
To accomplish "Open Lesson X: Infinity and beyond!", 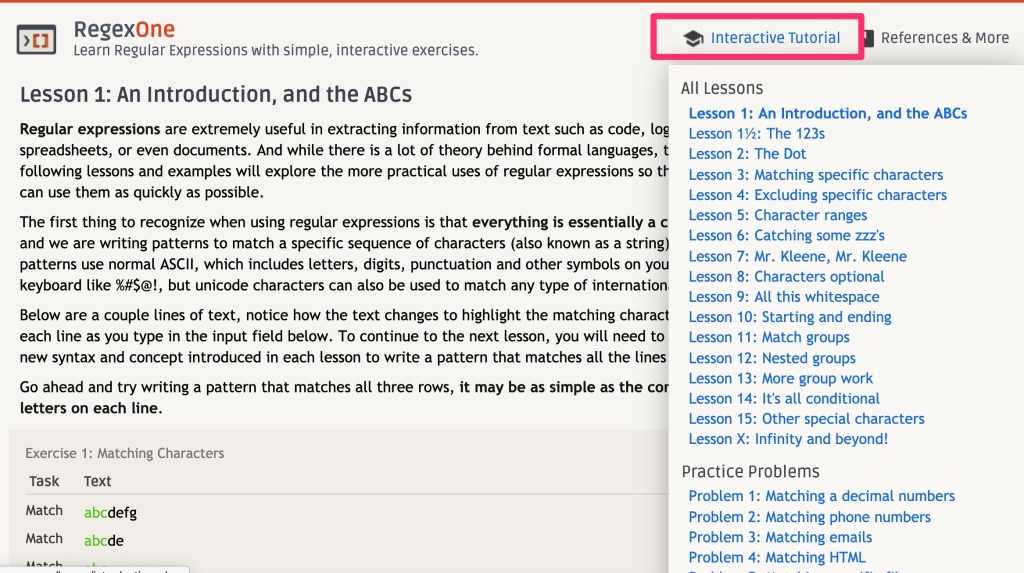I will [x=787, y=439].
